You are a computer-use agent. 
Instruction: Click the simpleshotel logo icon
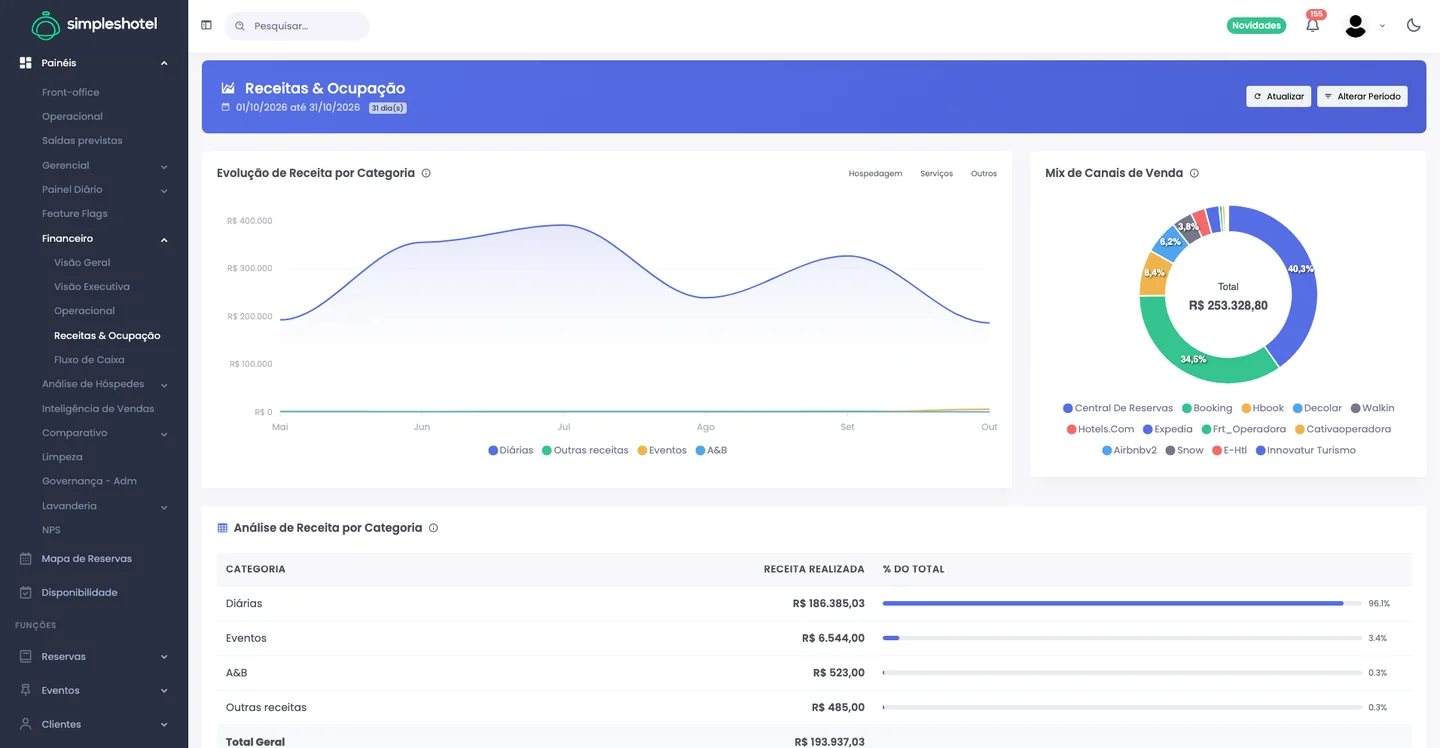[x=46, y=25]
